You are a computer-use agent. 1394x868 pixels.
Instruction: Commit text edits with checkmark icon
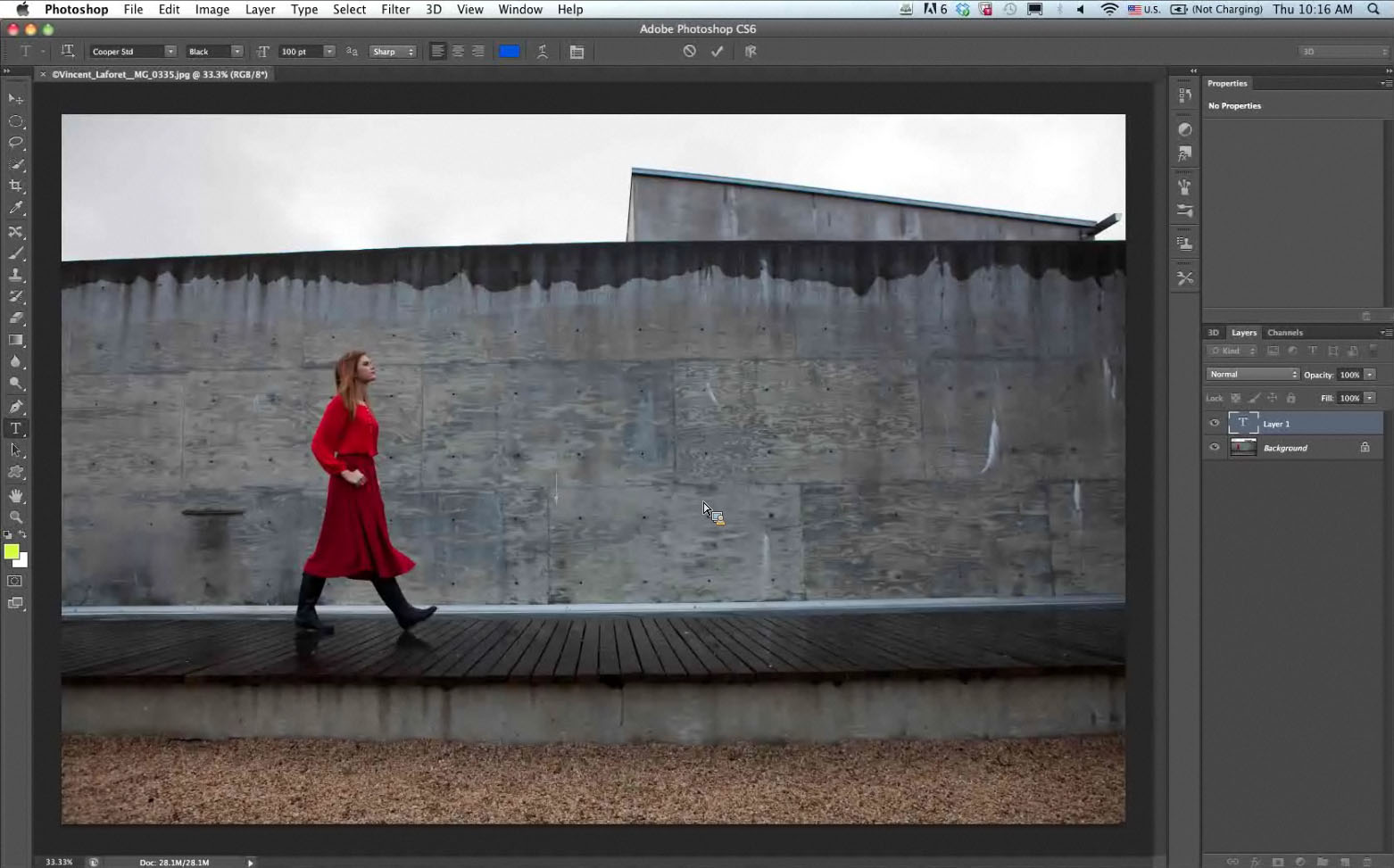click(x=717, y=52)
